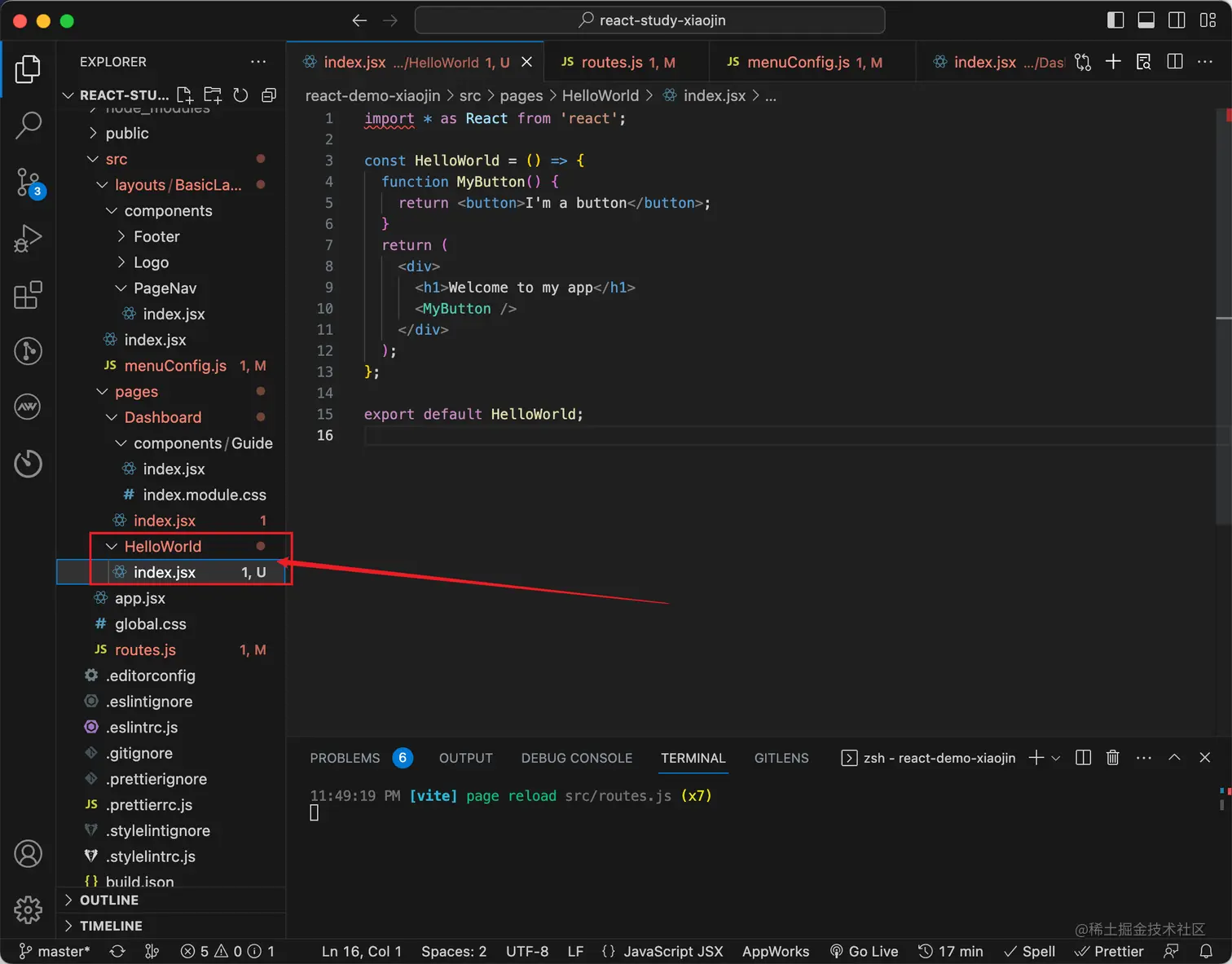Open the Explorer view in activity bar

coord(28,69)
